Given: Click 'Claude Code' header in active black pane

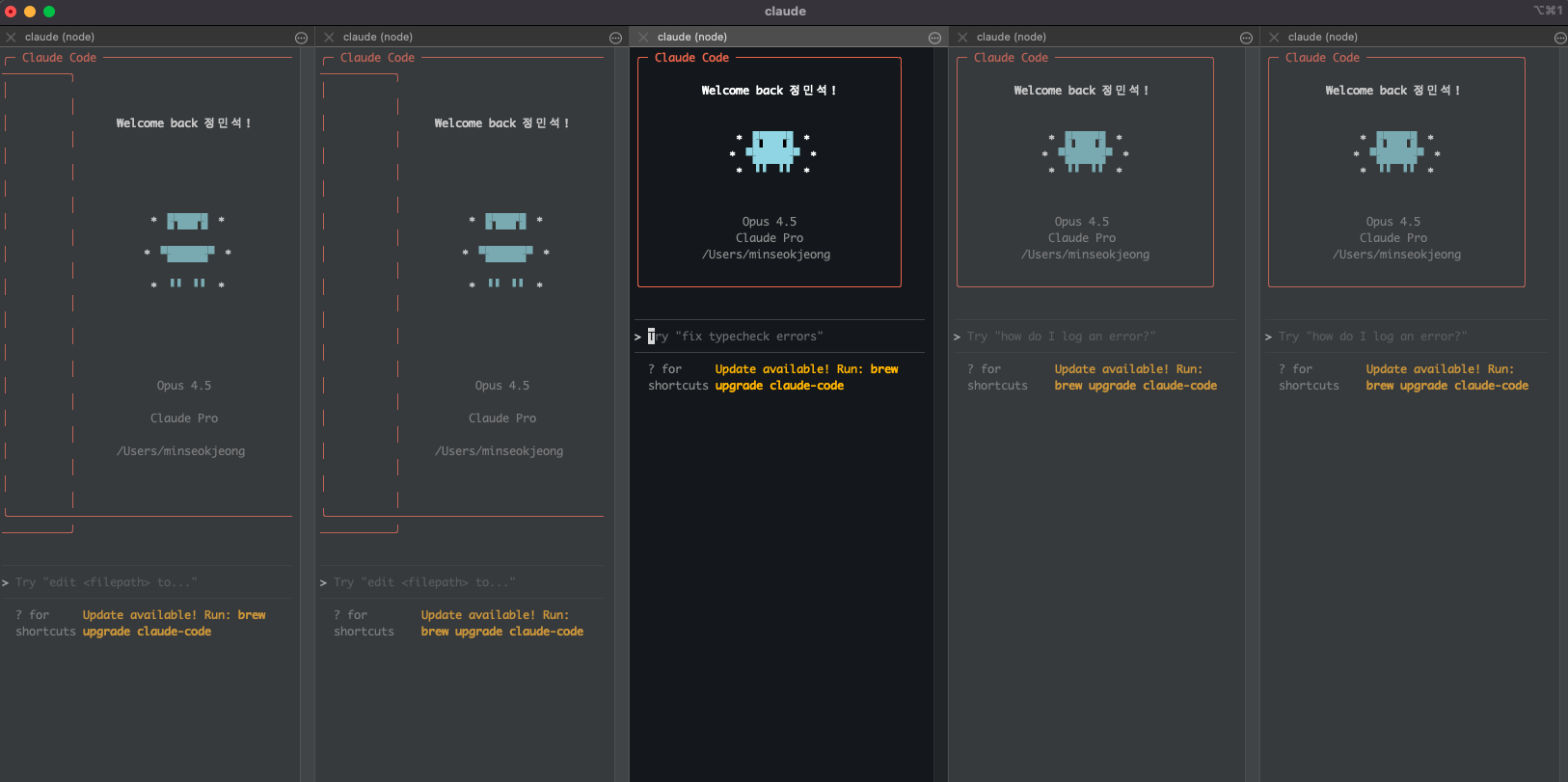Looking at the screenshot, I should [x=691, y=58].
